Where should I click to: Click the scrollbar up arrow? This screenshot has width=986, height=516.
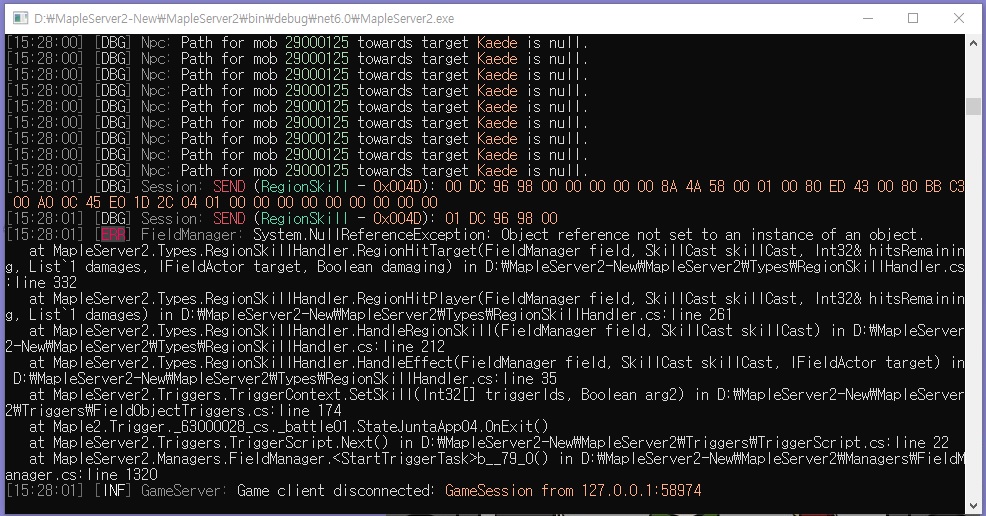click(x=973, y=42)
